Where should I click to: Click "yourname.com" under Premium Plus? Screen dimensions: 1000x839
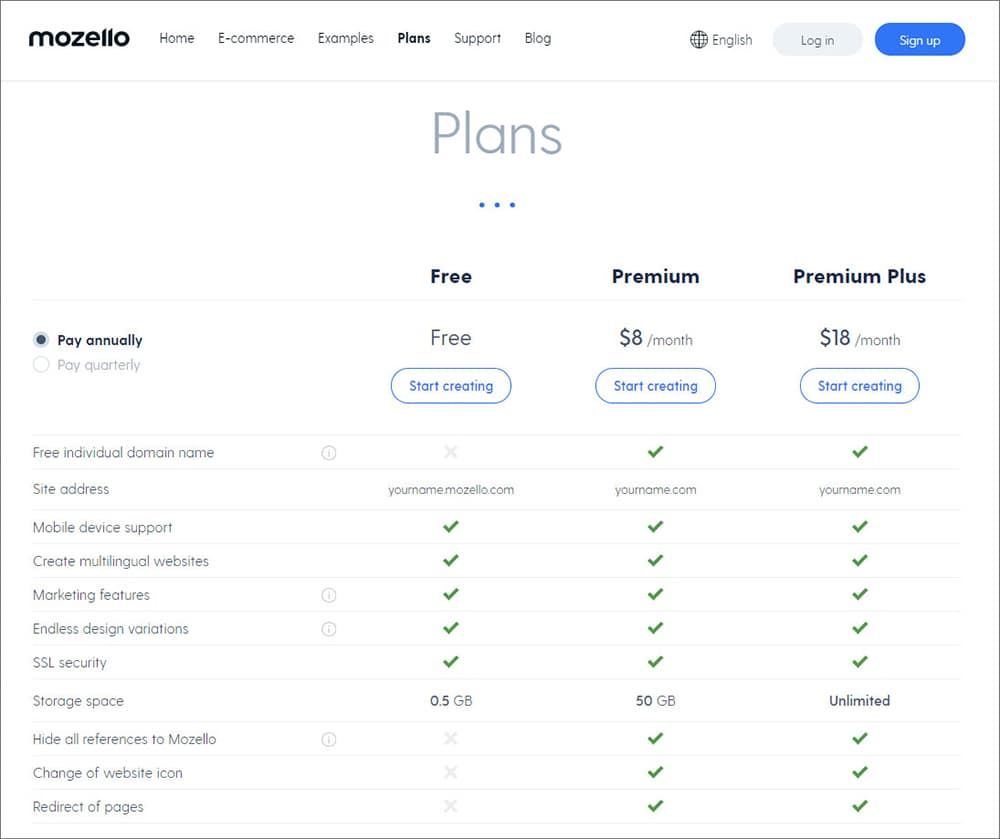pos(860,490)
